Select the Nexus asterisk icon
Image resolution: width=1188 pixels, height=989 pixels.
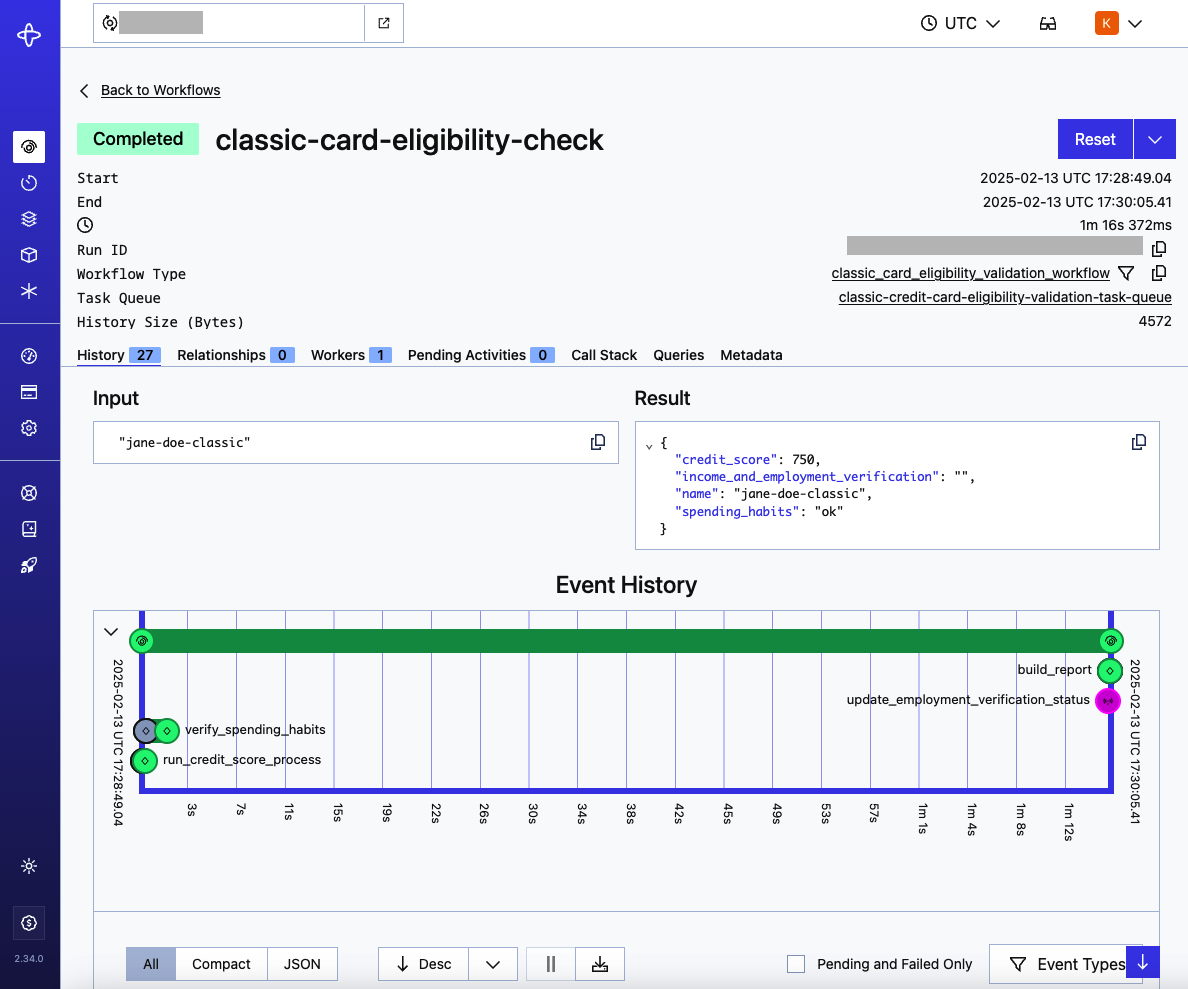(x=29, y=290)
